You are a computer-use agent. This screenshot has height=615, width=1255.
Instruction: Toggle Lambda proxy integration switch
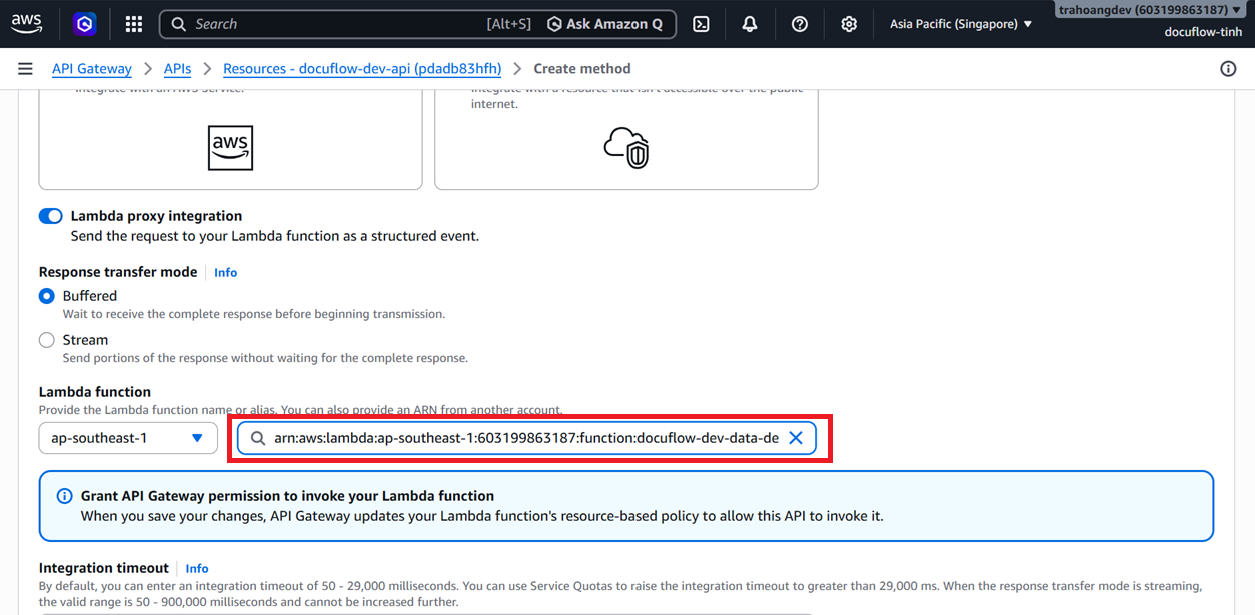pos(50,216)
